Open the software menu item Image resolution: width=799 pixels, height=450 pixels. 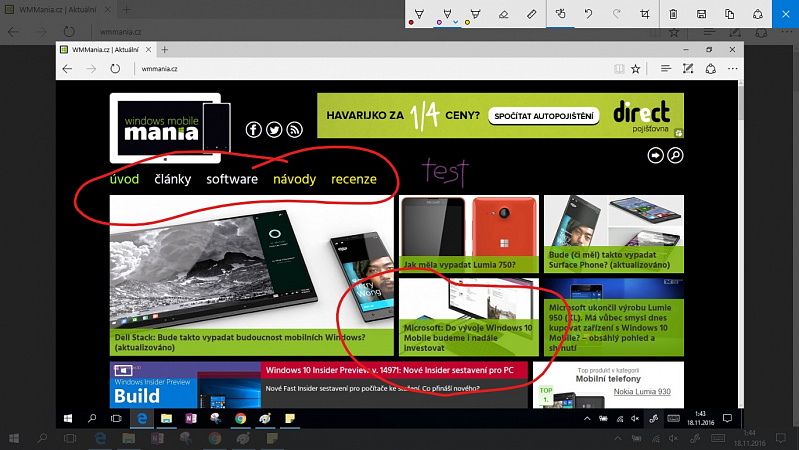(232, 179)
